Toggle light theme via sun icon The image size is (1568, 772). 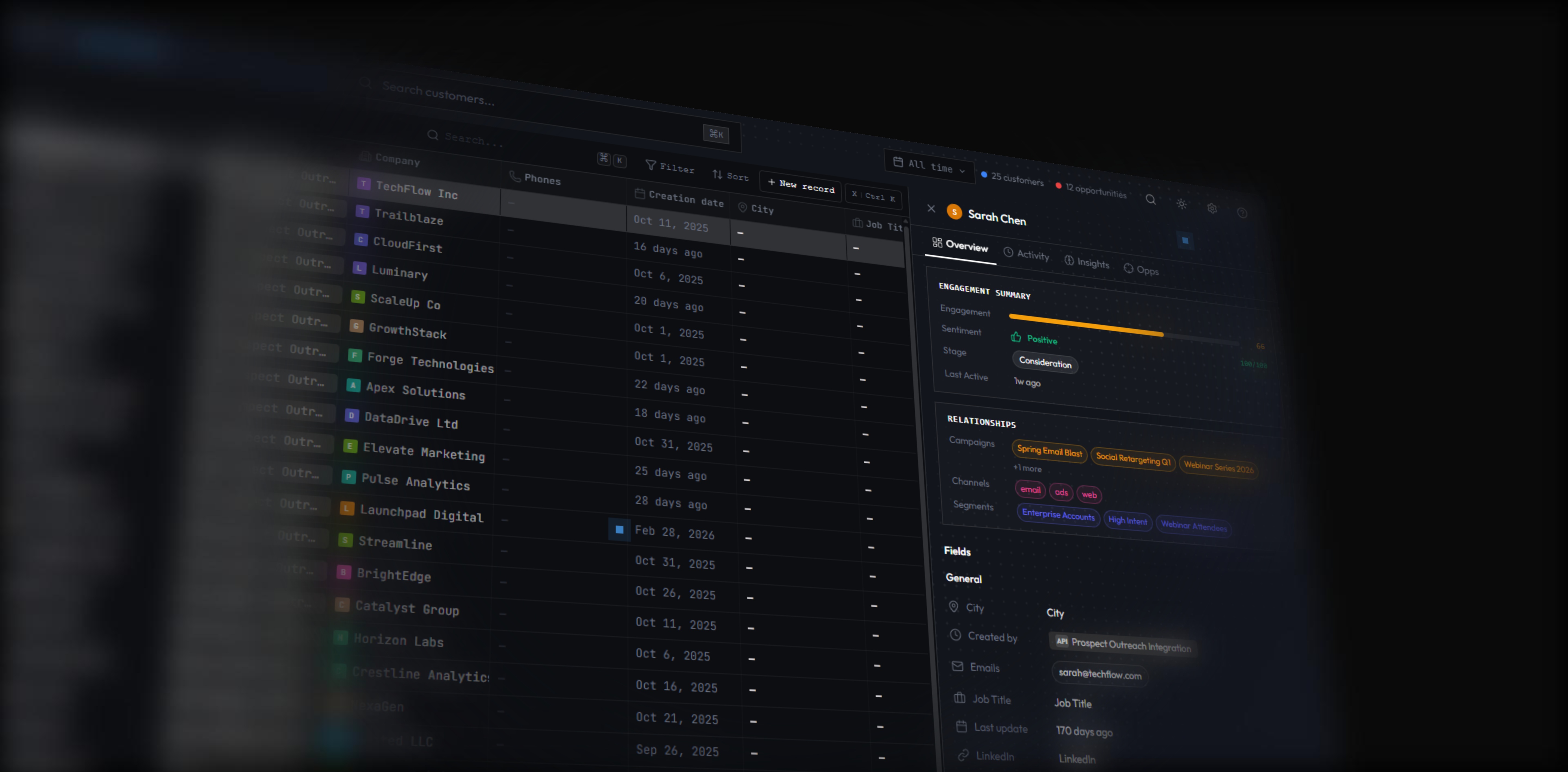[1181, 204]
